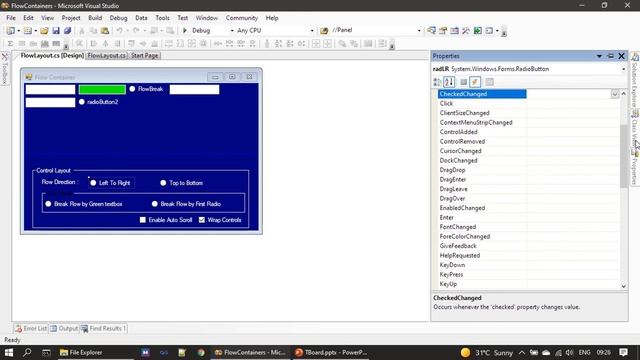This screenshot has height=360, width=640.
Task: Toggle auto-hide pin on Properties panel
Action: [610, 56]
